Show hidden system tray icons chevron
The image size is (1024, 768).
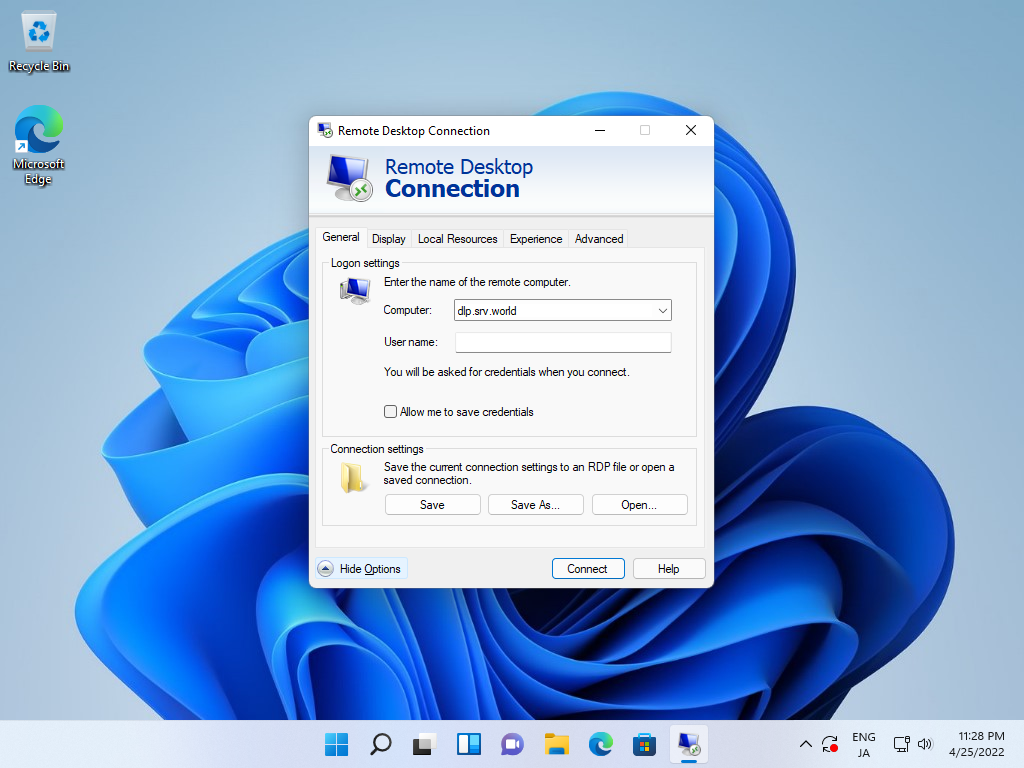pos(806,744)
